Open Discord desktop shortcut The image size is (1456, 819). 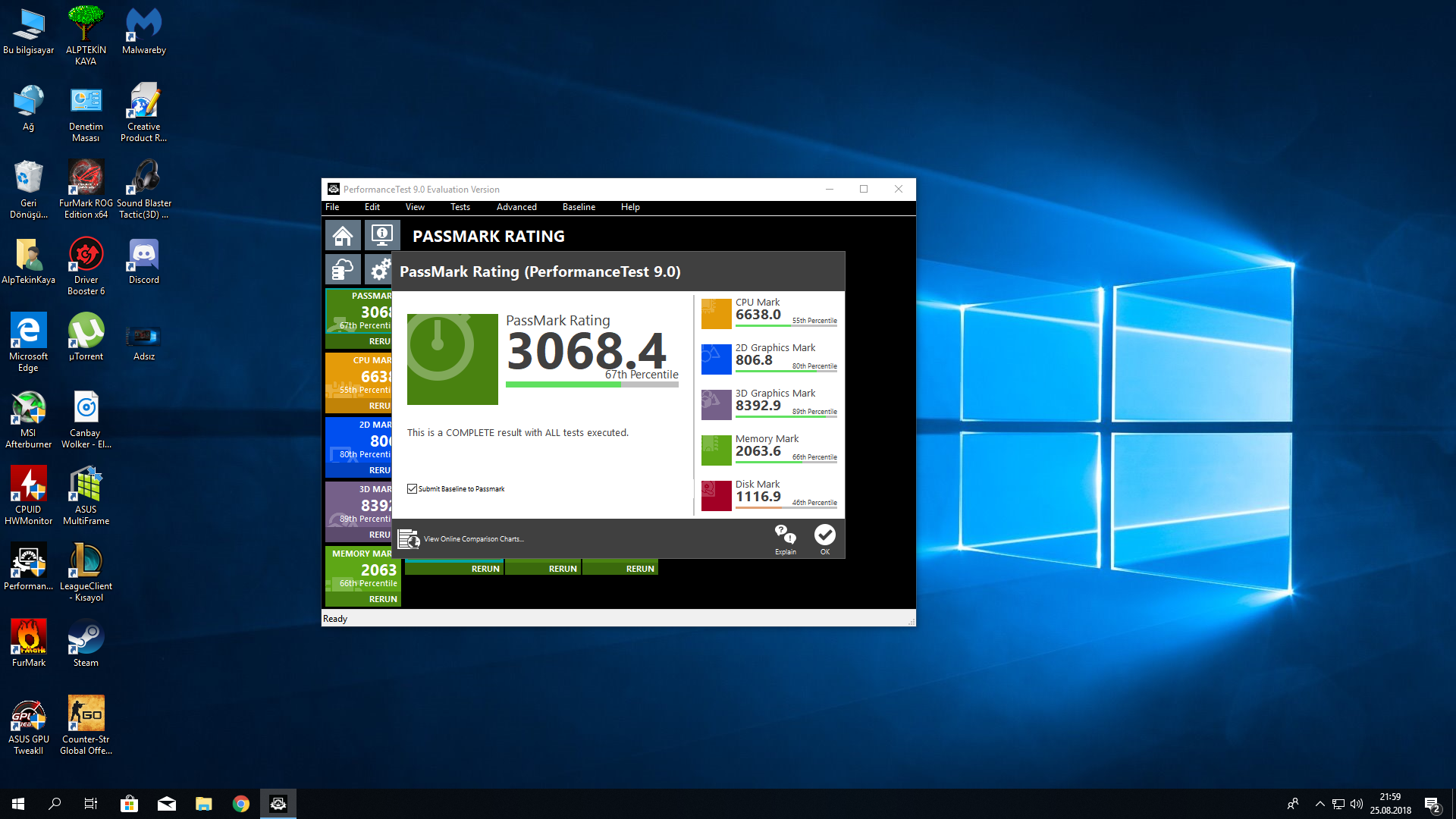pos(143,262)
